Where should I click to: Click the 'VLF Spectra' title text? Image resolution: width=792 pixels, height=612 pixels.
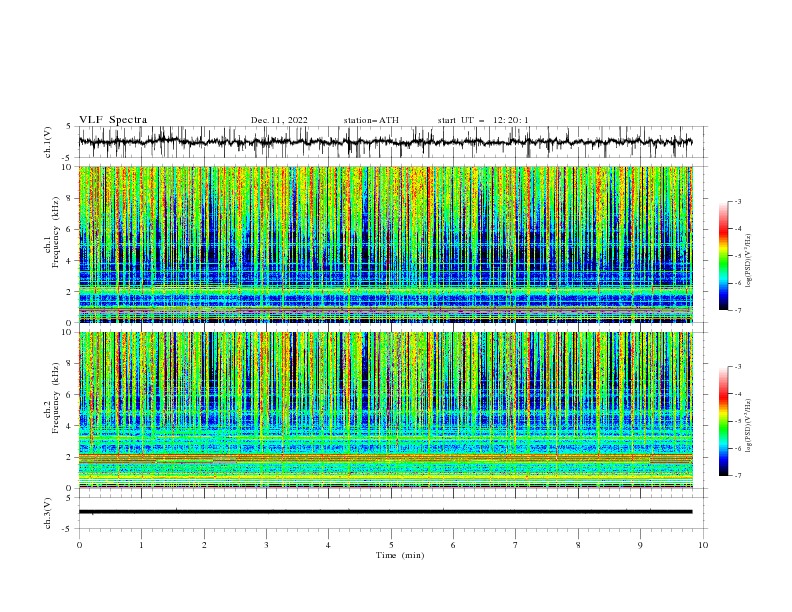(113, 120)
